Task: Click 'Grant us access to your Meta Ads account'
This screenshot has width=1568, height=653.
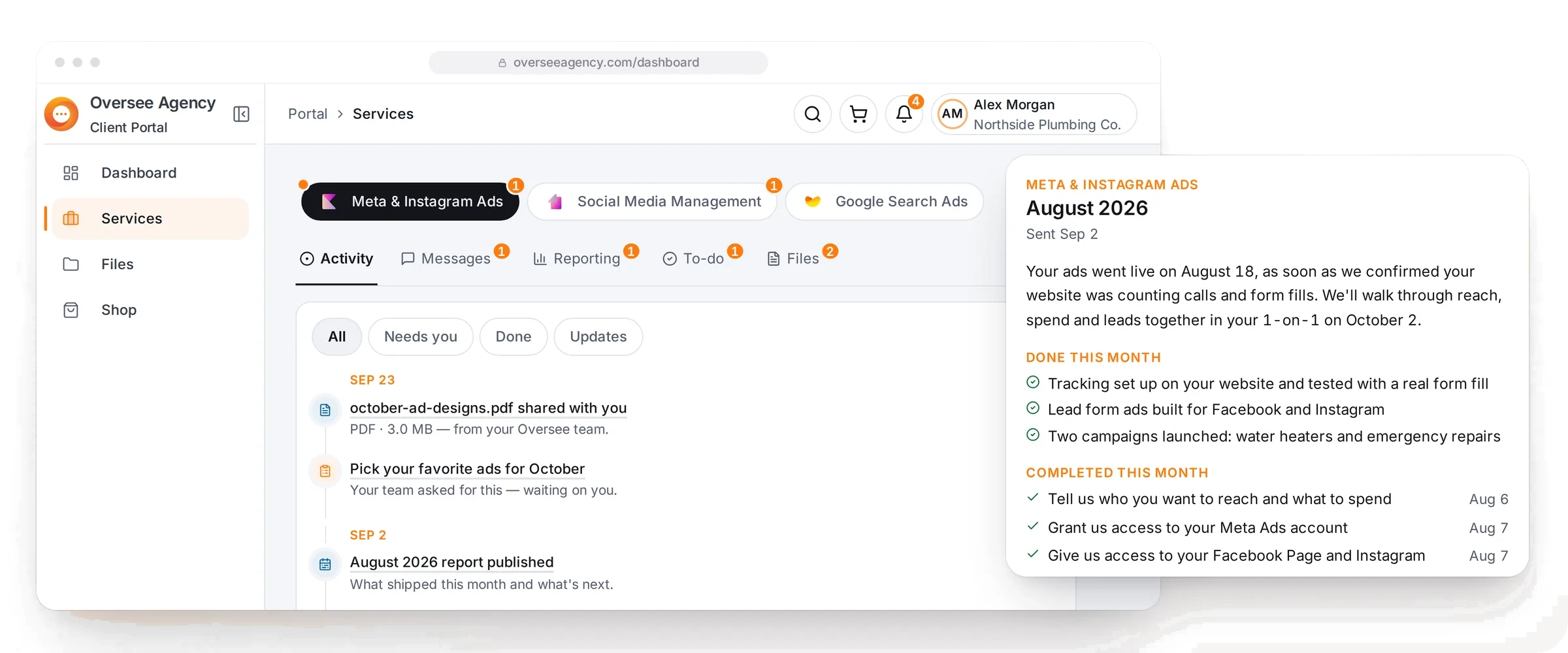Action: pyautogui.click(x=1198, y=528)
